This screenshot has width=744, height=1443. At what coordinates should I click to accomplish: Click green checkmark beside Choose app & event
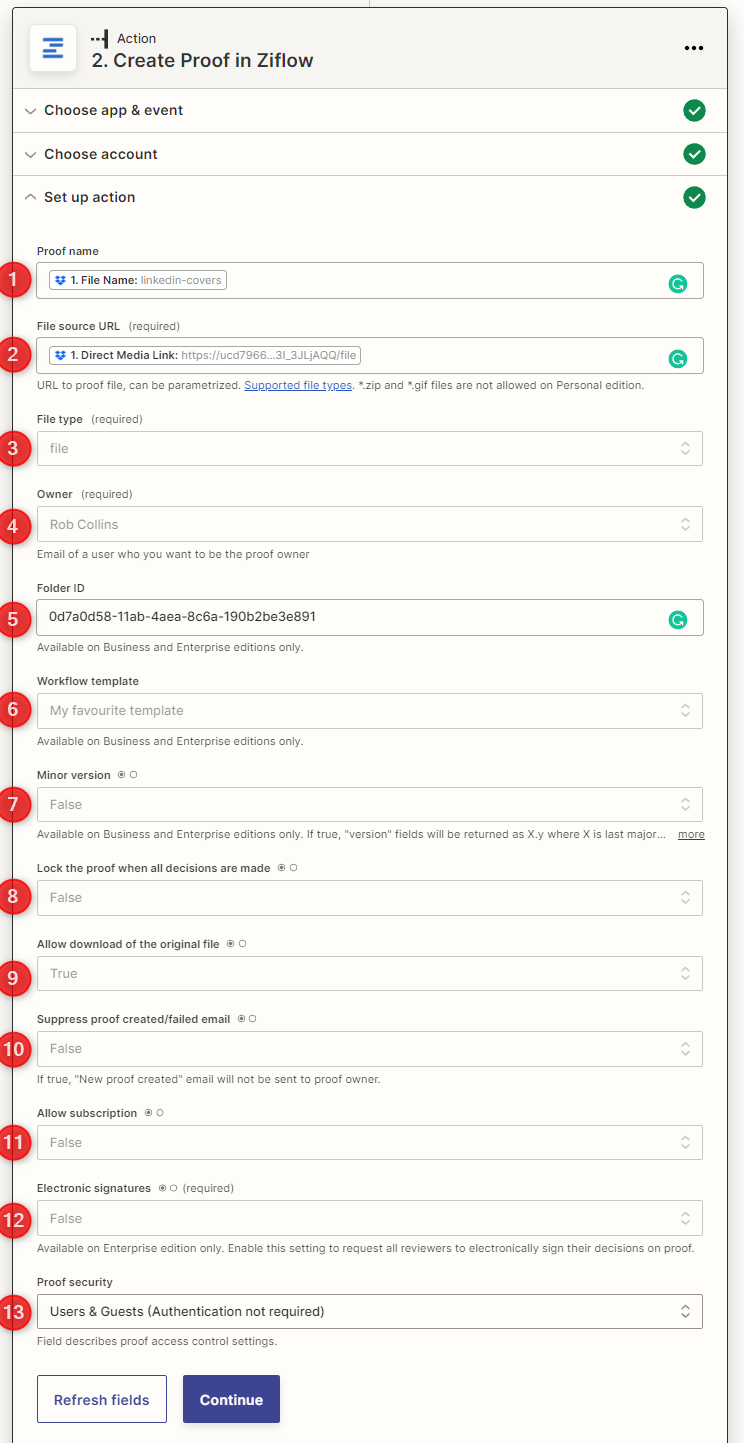694,111
